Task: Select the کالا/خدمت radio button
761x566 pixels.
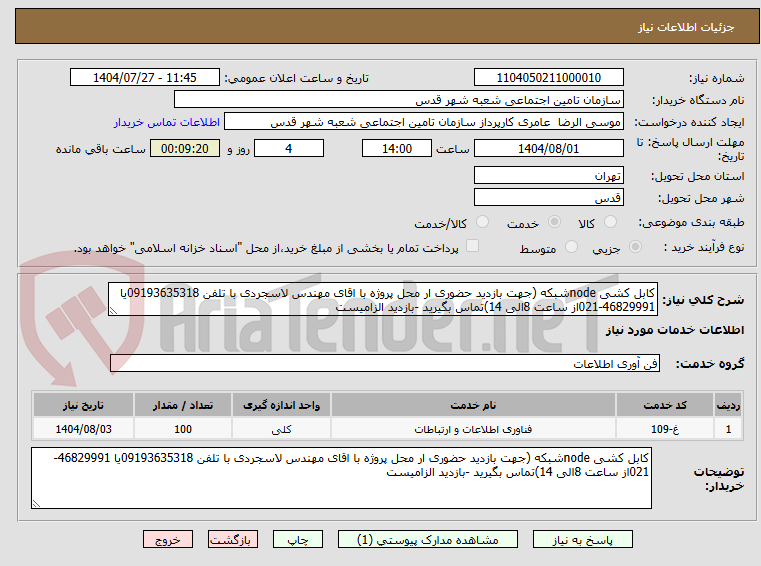Action: click(482, 222)
